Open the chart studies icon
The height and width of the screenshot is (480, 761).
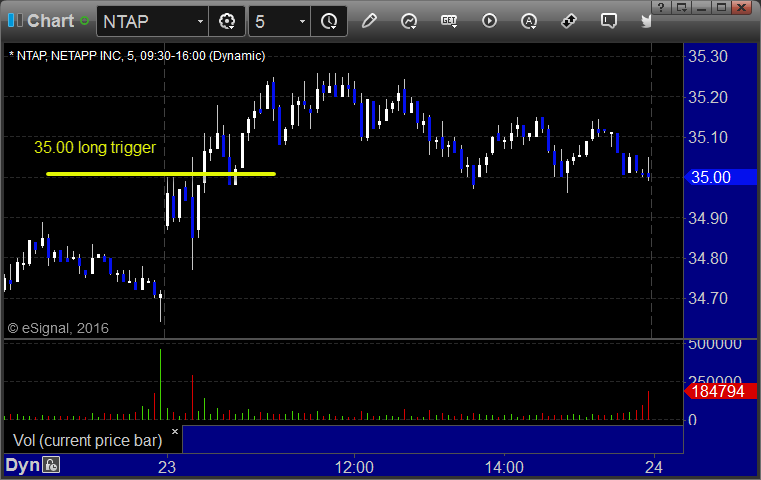[x=409, y=21]
